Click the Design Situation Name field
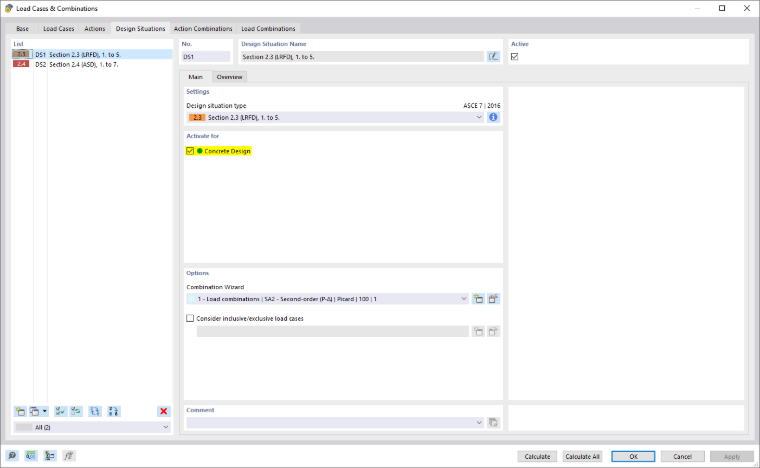The height and width of the screenshot is (468, 760). tap(363, 57)
